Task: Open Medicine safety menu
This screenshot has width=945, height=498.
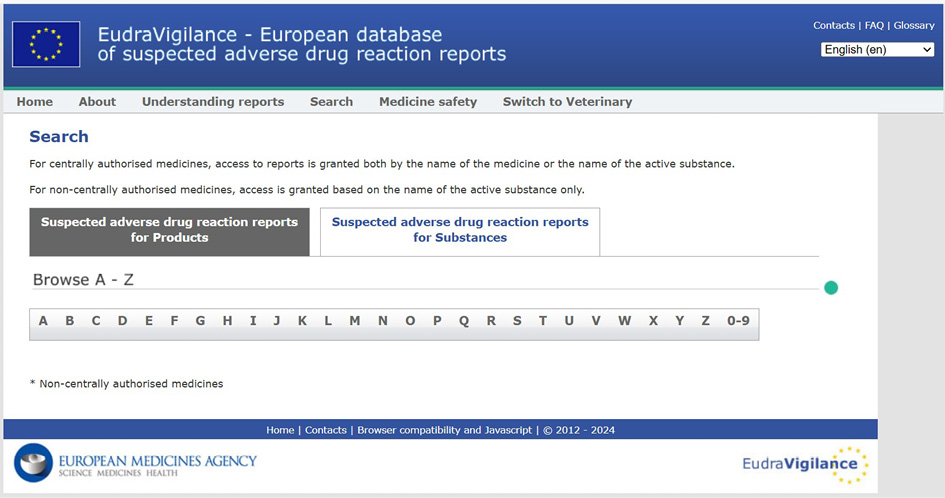Action: 428,101
